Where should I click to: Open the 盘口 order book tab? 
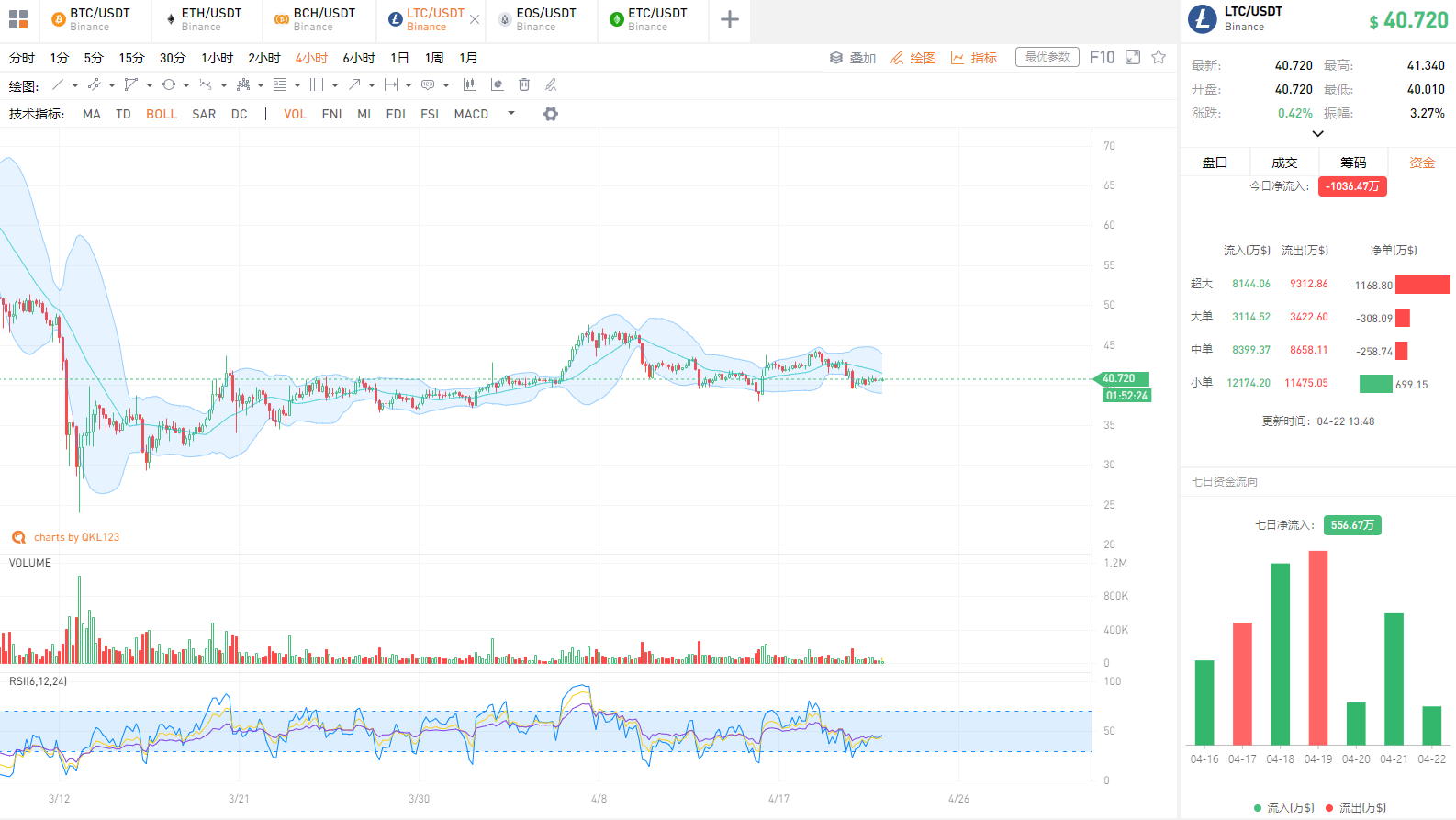[x=1215, y=163]
